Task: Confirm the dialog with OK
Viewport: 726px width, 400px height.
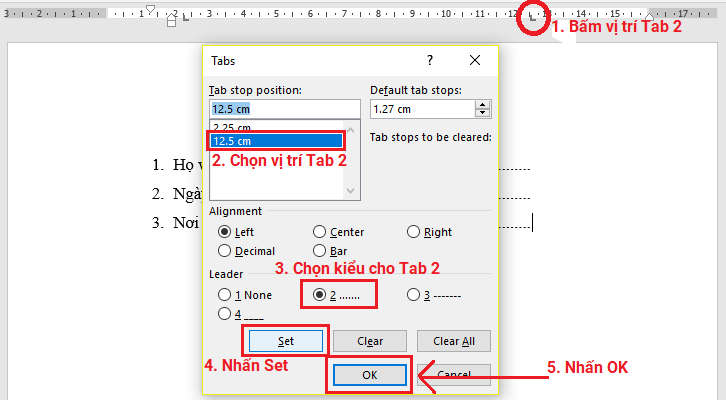Action: click(369, 374)
